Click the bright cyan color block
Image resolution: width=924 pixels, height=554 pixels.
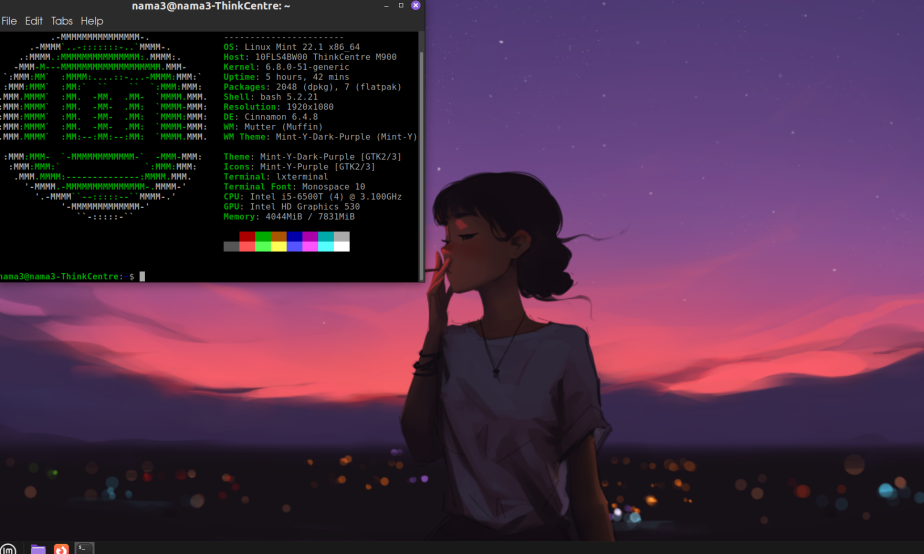coord(326,246)
